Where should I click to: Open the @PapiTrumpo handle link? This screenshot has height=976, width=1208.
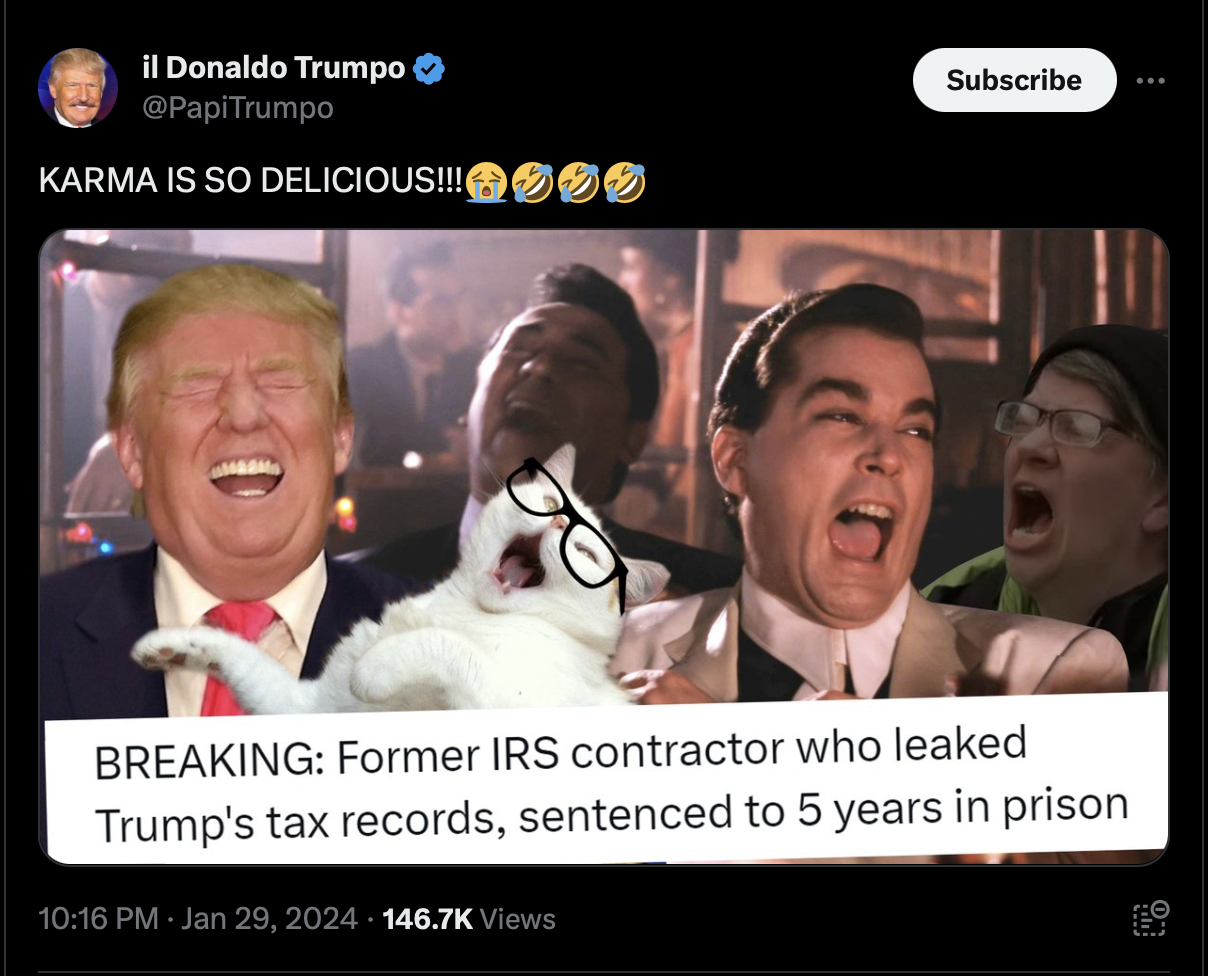pos(237,107)
